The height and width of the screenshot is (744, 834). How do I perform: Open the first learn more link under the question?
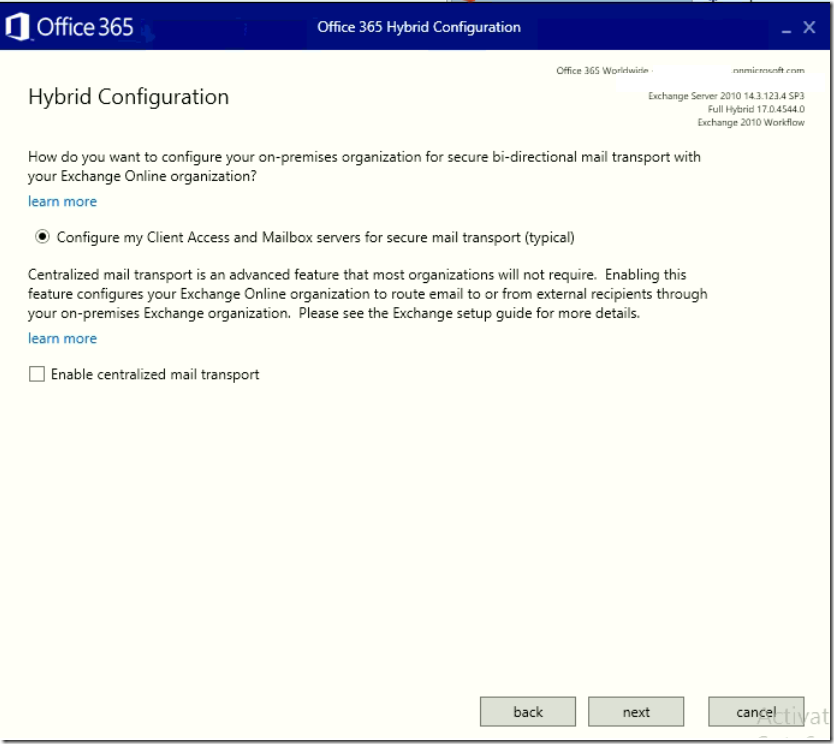[62, 202]
